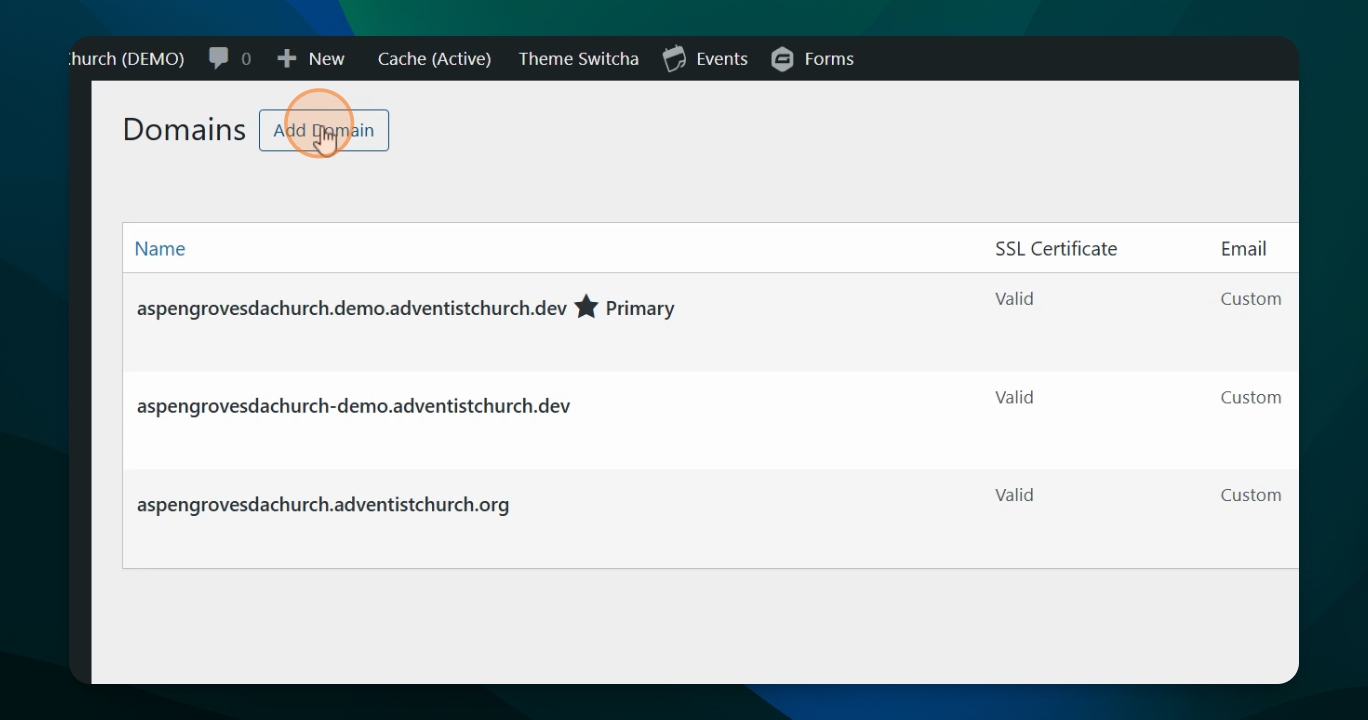
Task: Click Valid SSL status of .org domain
Action: 1014,495
